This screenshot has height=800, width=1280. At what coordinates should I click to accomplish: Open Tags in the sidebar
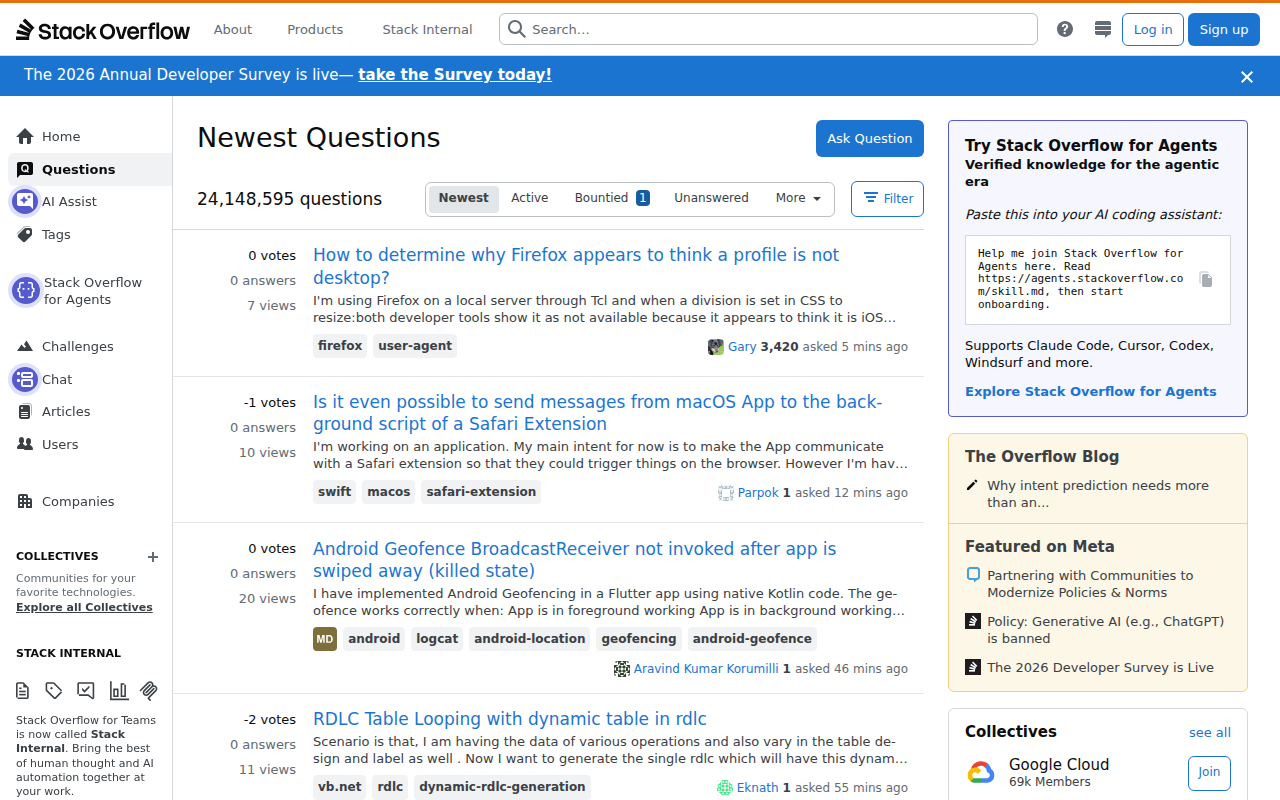point(90,234)
